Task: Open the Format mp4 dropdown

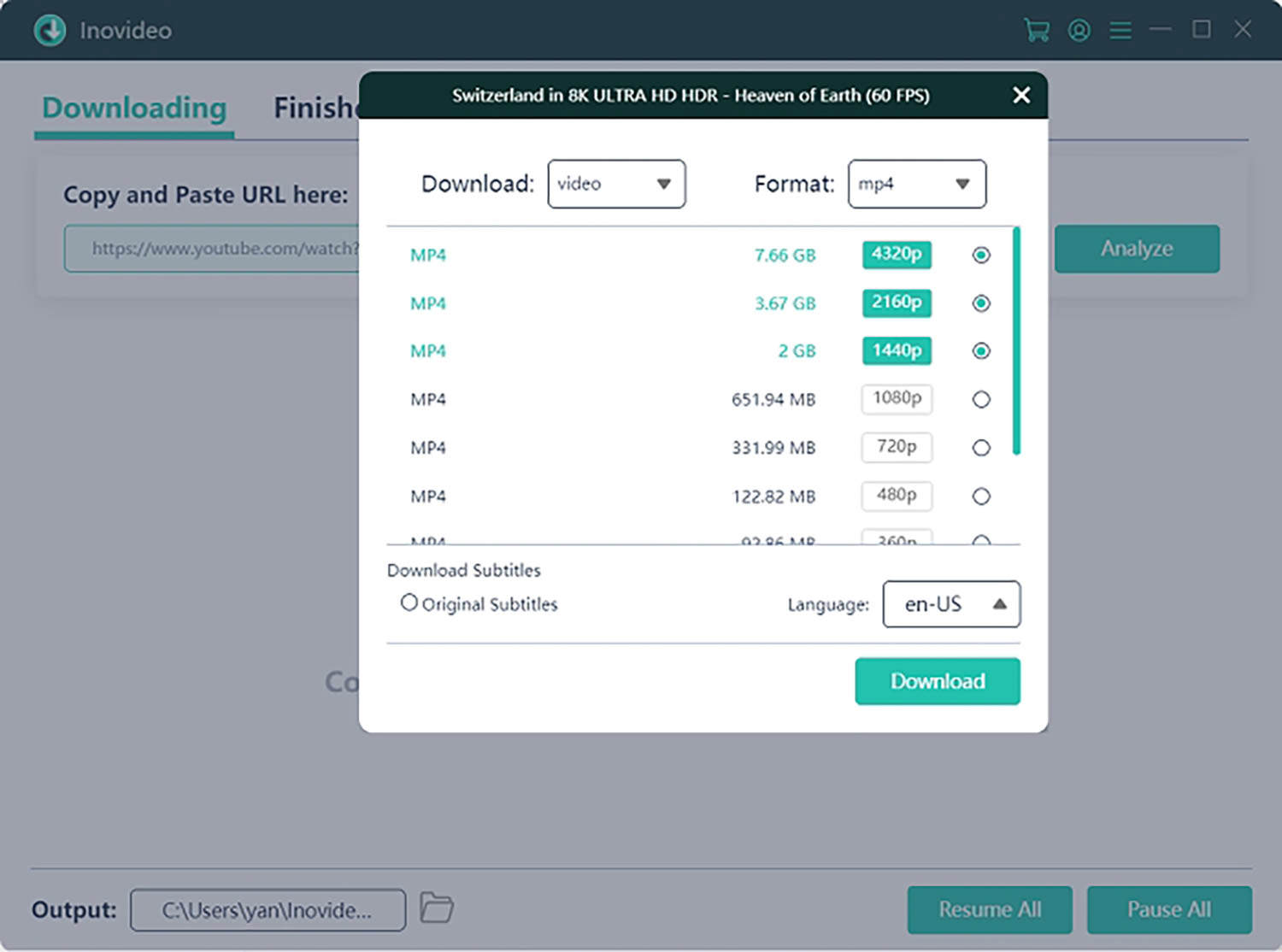Action: click(917, 184)
